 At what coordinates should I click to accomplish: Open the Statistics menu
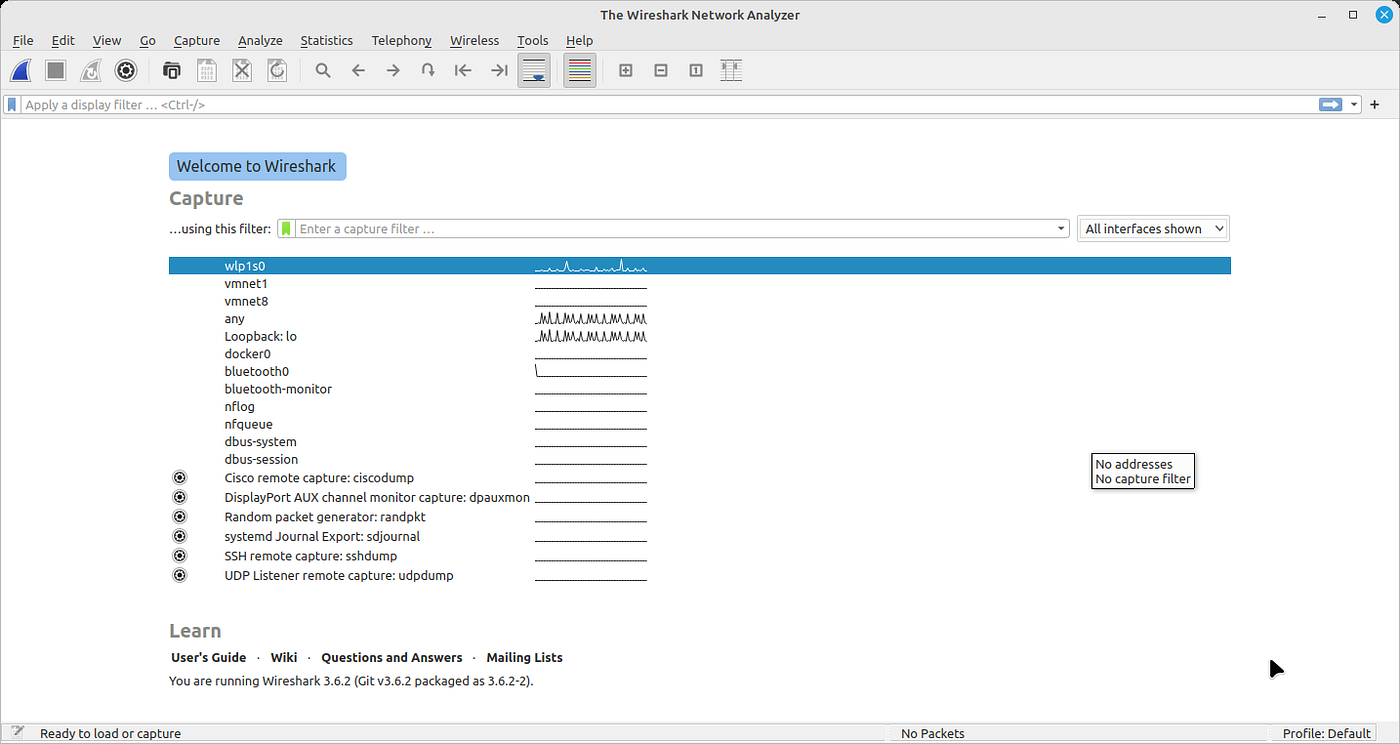click(326, 40)
